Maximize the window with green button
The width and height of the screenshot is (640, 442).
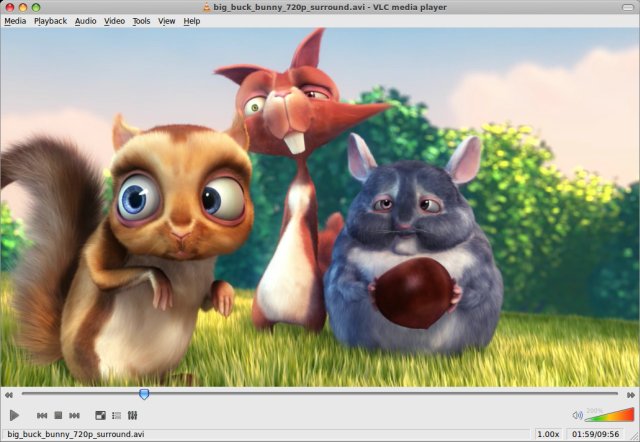pyautogui.click(x=36, y=7)
